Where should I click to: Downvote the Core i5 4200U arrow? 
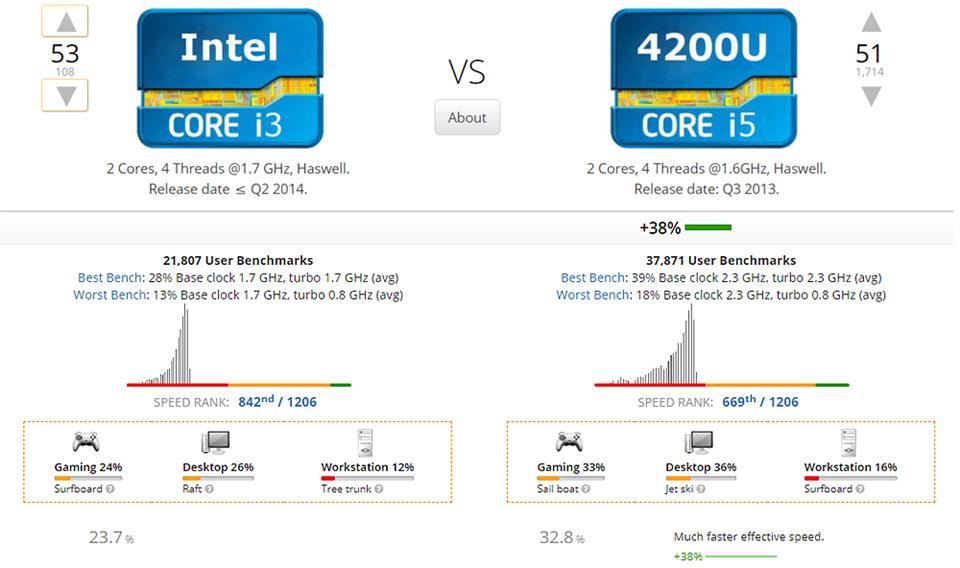click(x=871, y=96)
